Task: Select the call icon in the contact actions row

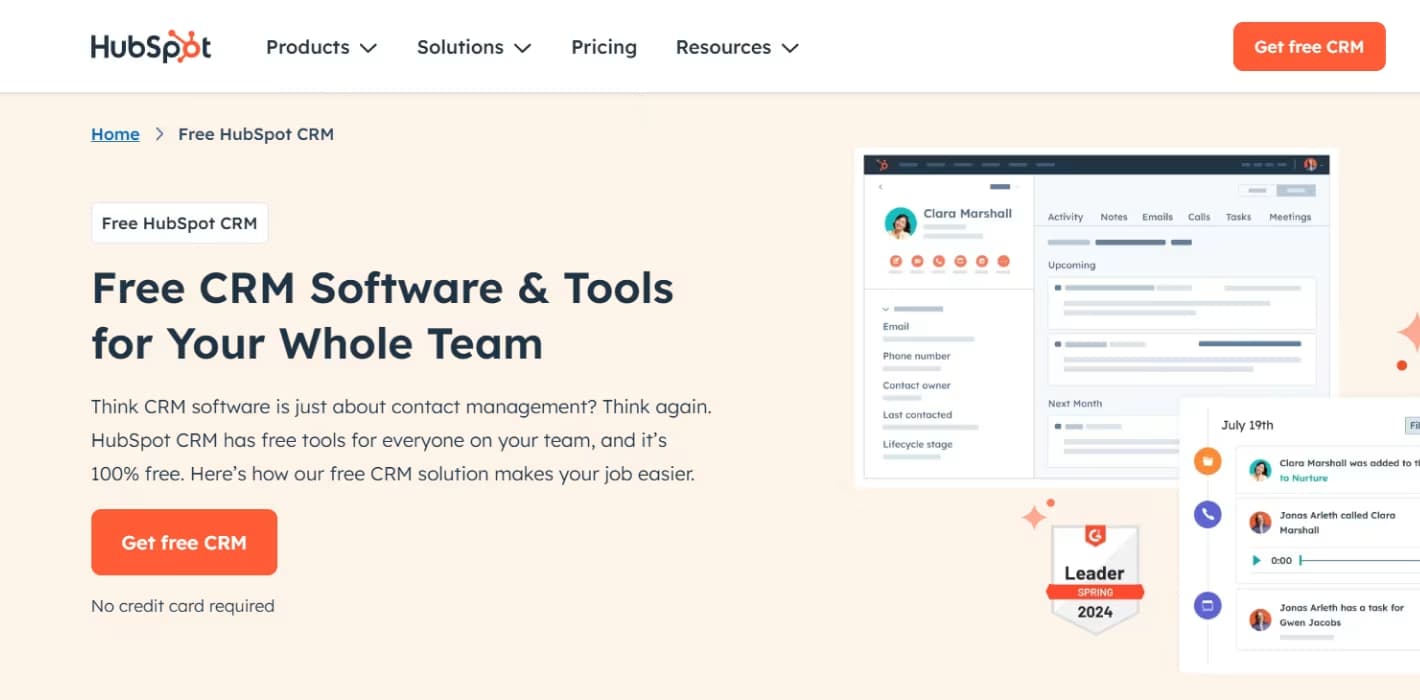Action: point(940,262)
